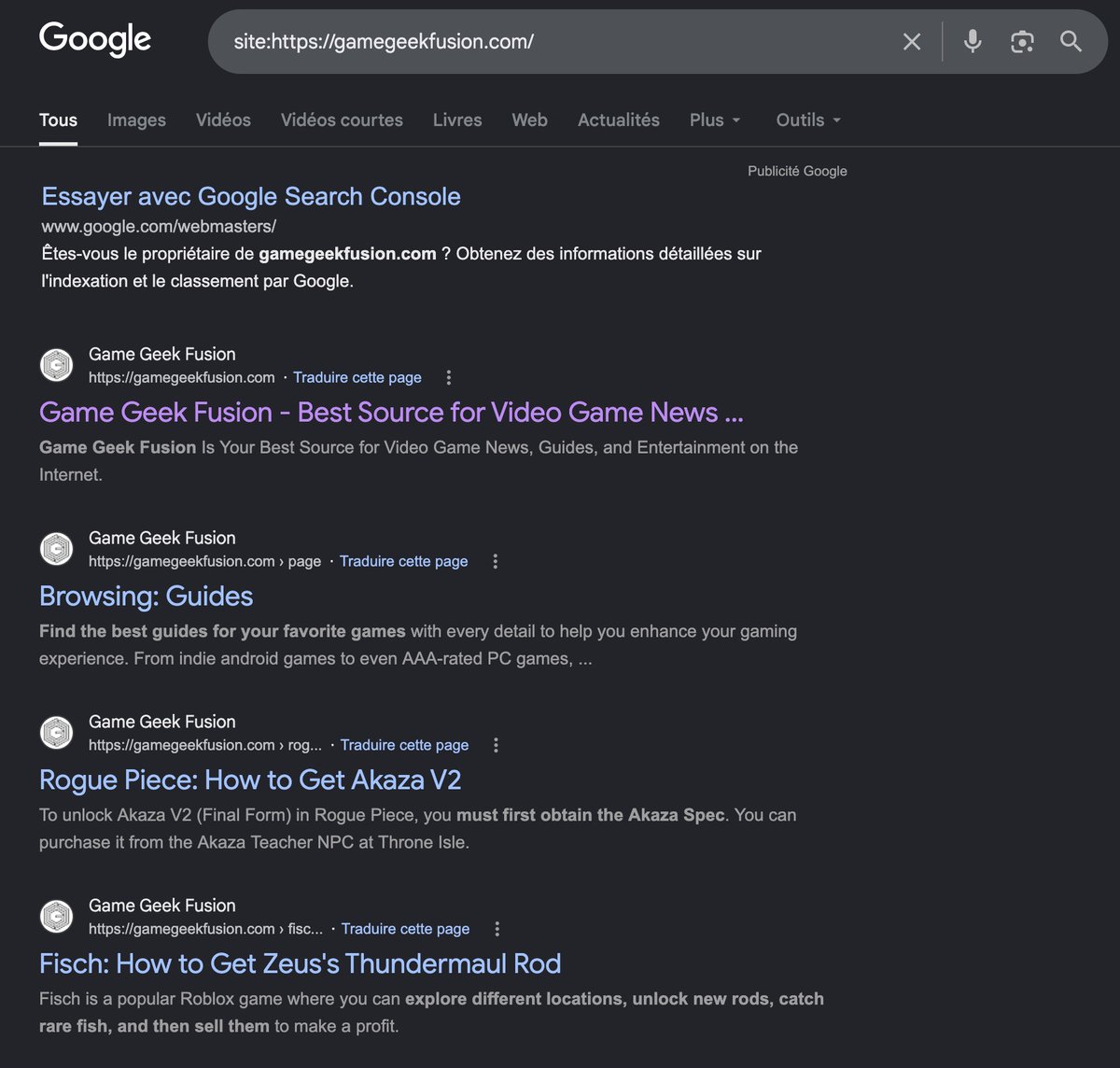Select the Tous tab

58,119
